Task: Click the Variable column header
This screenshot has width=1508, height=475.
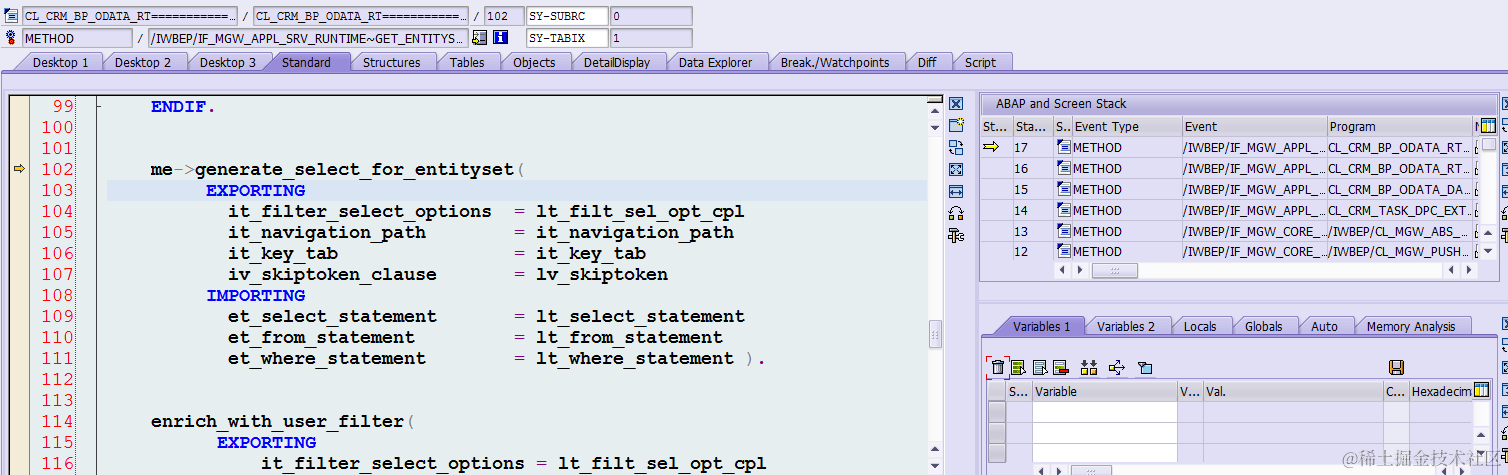Action: click(x=1105, y=391)
